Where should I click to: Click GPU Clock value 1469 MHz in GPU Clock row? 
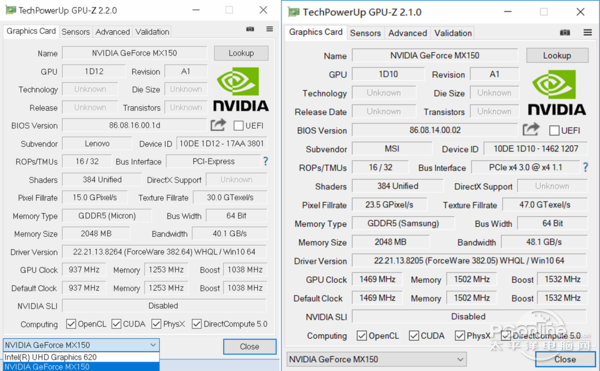click(x=377, y=279)
